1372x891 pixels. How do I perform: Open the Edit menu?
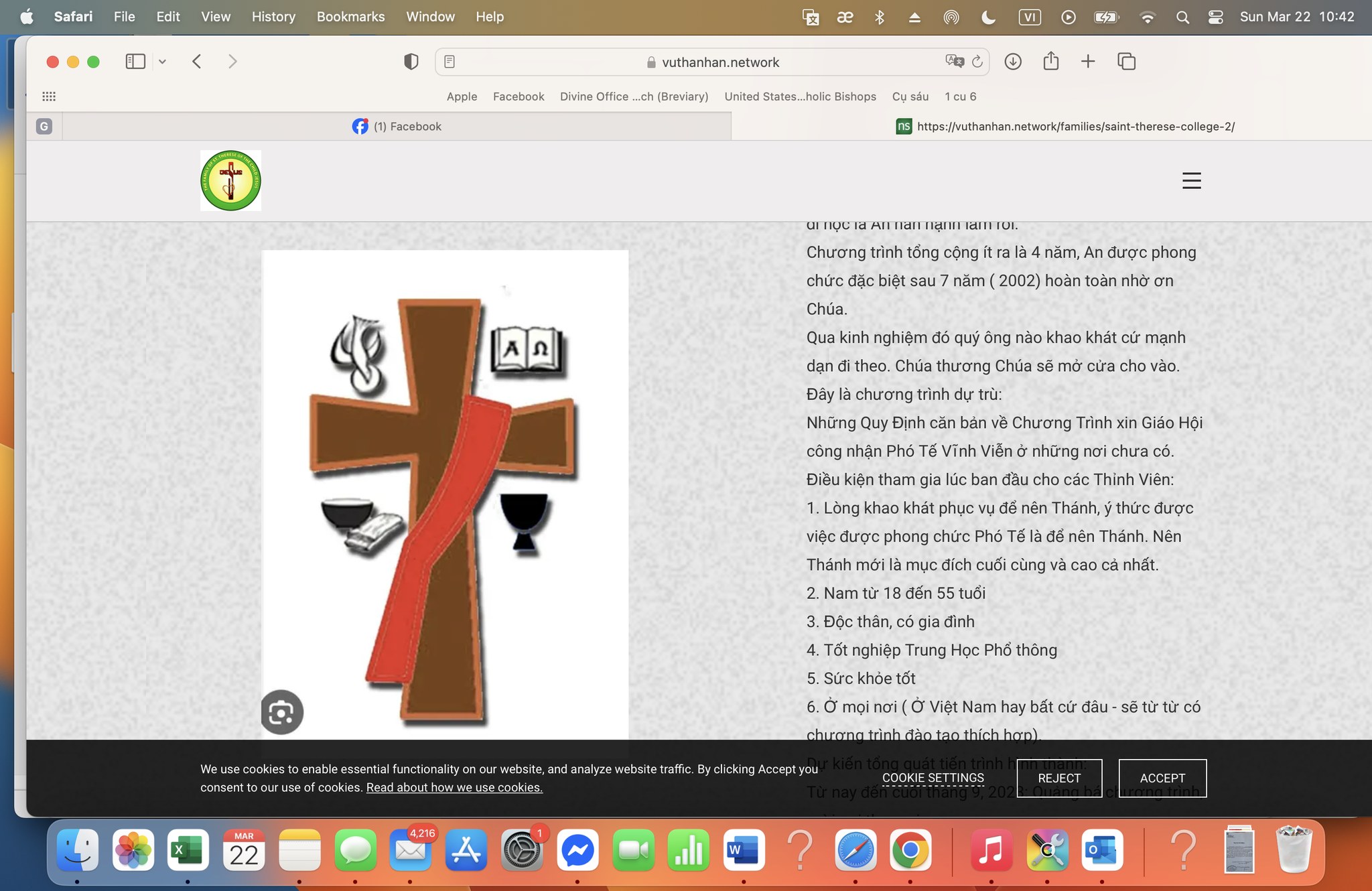coord(167,17)
